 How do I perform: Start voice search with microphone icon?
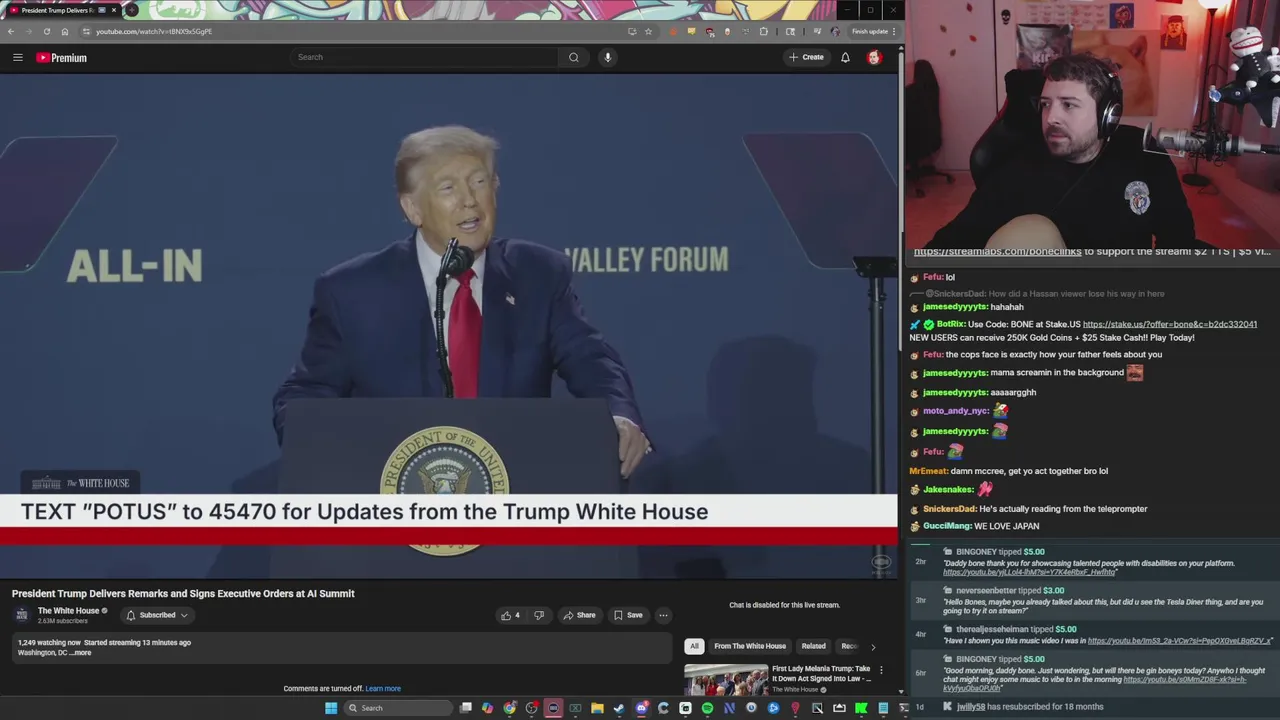click(607, 57)
